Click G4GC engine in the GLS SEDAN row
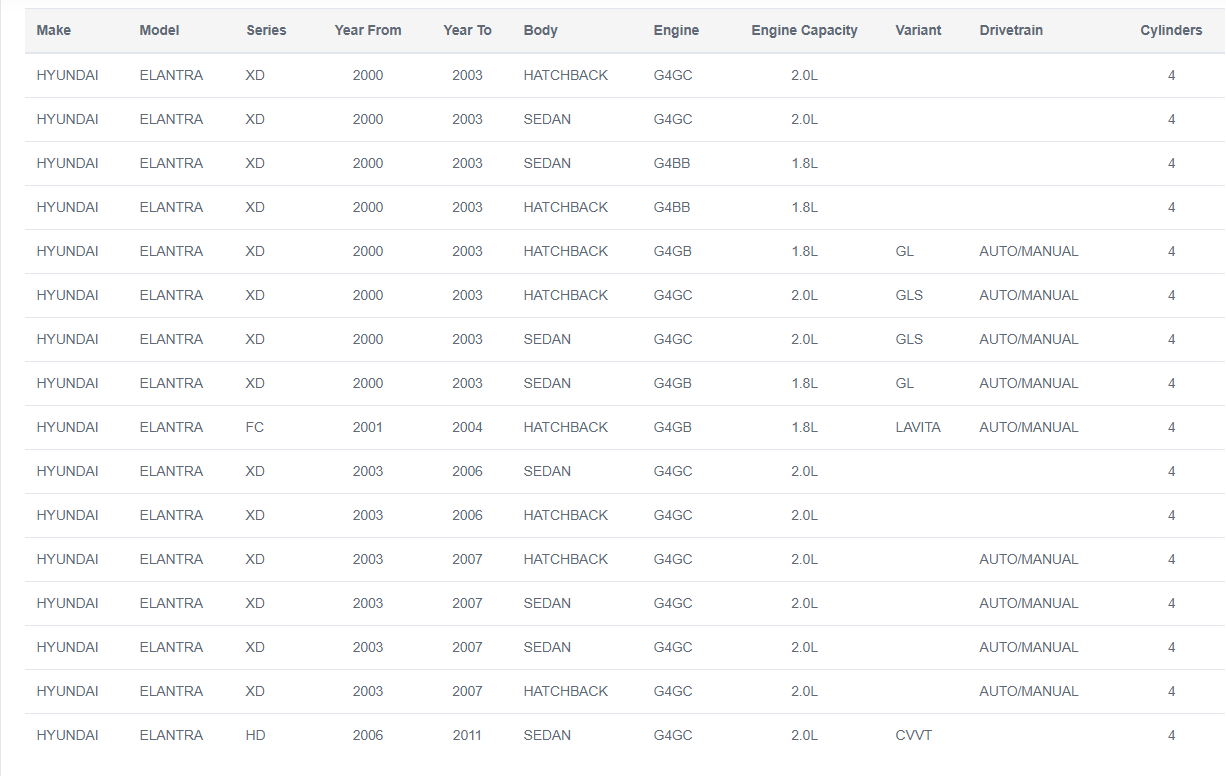The height and width of the screenshot is (776, 1226). click(x=673, y=339)
